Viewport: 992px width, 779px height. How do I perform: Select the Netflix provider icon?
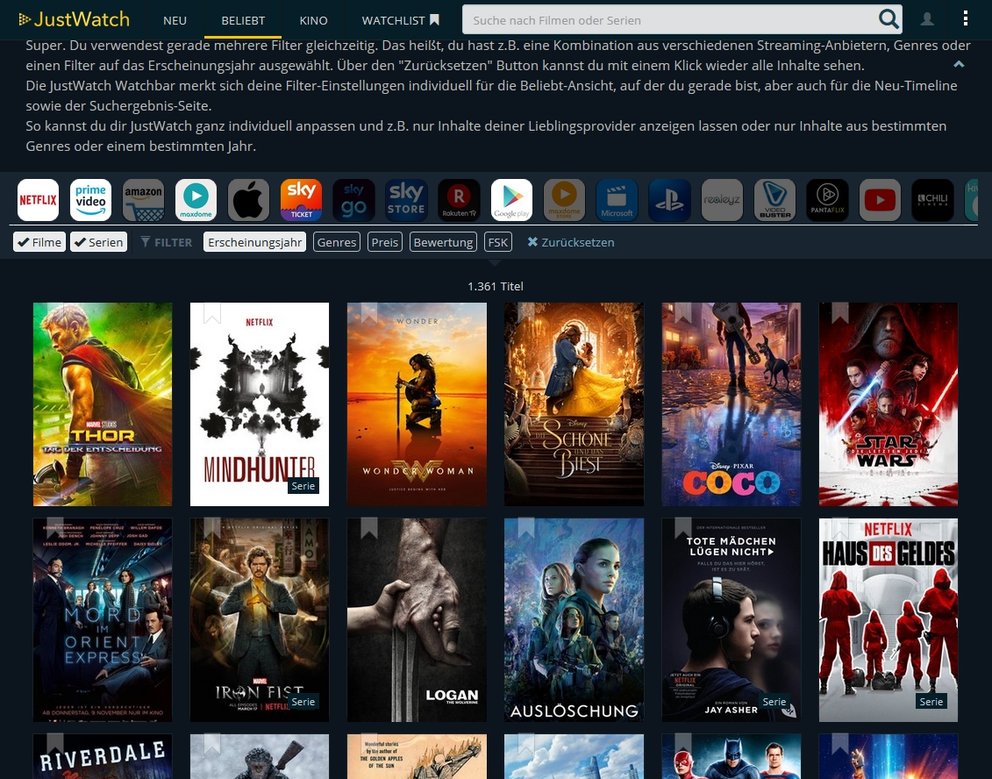tap(38, 200)
